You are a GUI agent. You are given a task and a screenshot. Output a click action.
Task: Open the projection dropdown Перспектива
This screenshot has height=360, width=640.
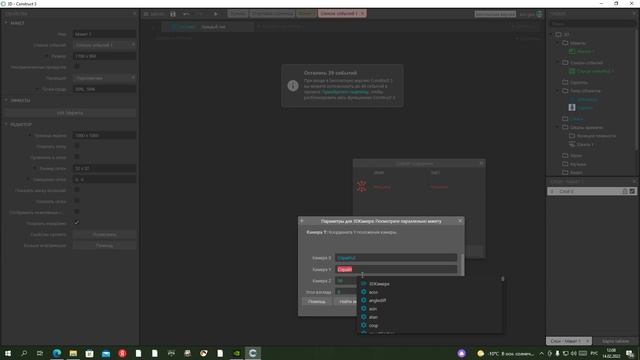(x=104, y=78)
